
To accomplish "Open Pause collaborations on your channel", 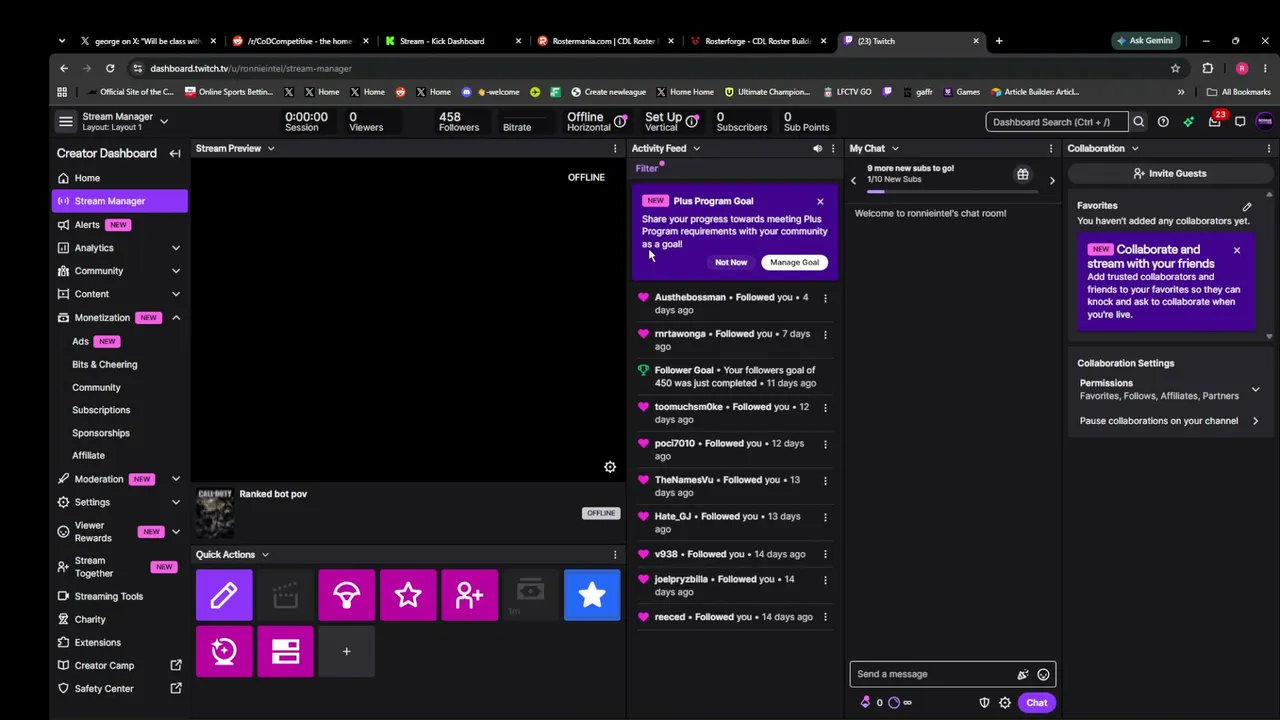I will pyautogui.click(x=1169, y=421).
